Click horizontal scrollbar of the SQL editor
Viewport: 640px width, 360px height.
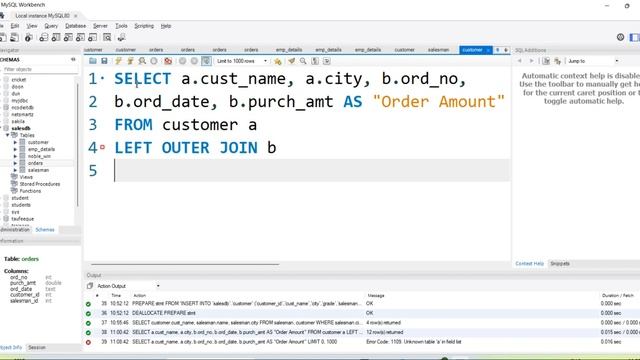185,264
